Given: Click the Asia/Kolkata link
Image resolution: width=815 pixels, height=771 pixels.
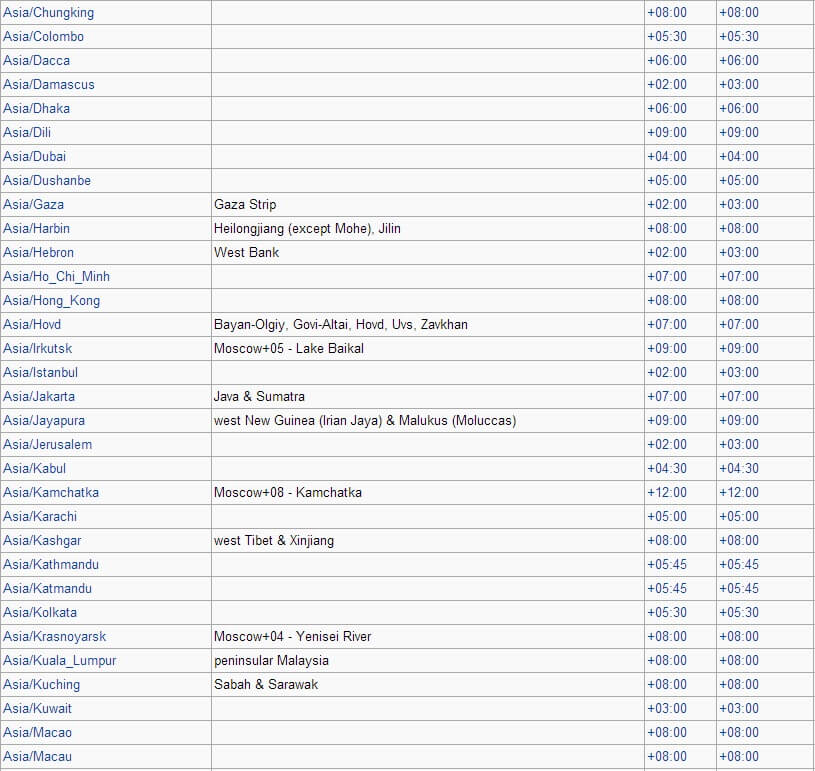Looking at the screenshot, I should [40, 612].
